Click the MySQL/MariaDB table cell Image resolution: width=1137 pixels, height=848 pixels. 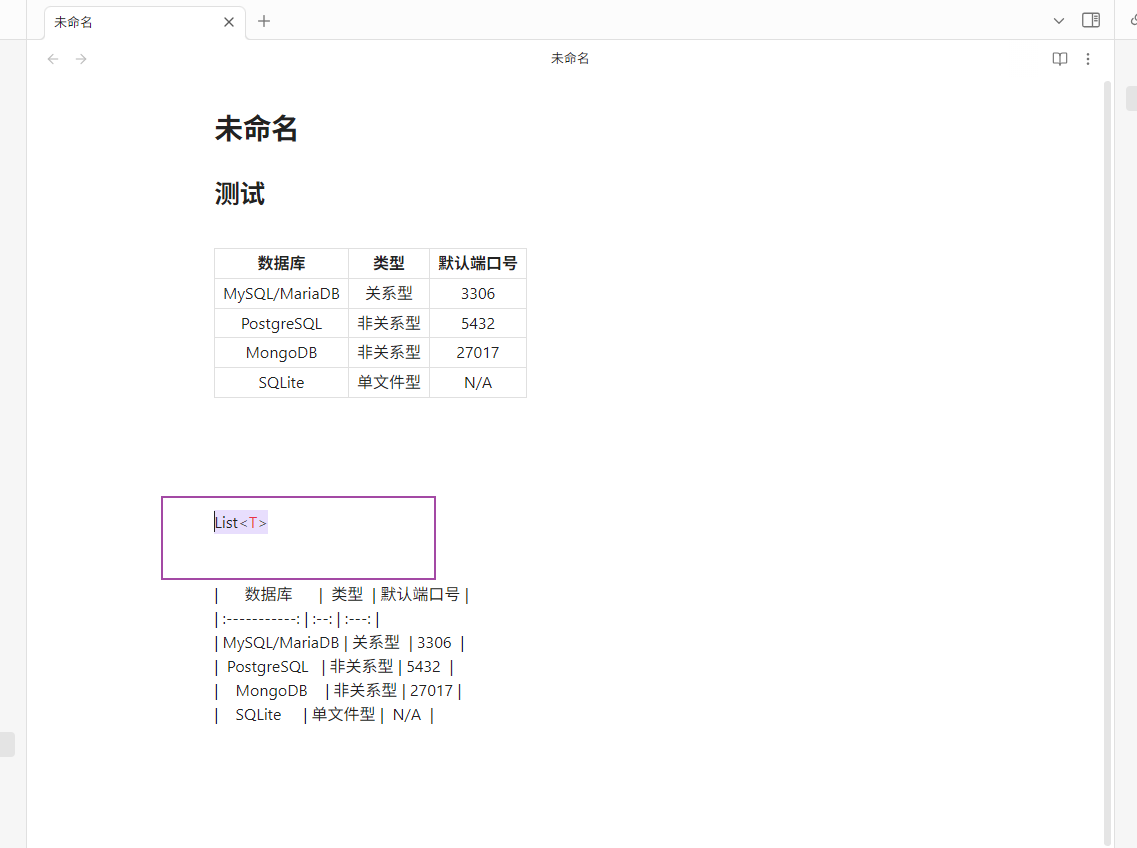(x=281, y=294)
